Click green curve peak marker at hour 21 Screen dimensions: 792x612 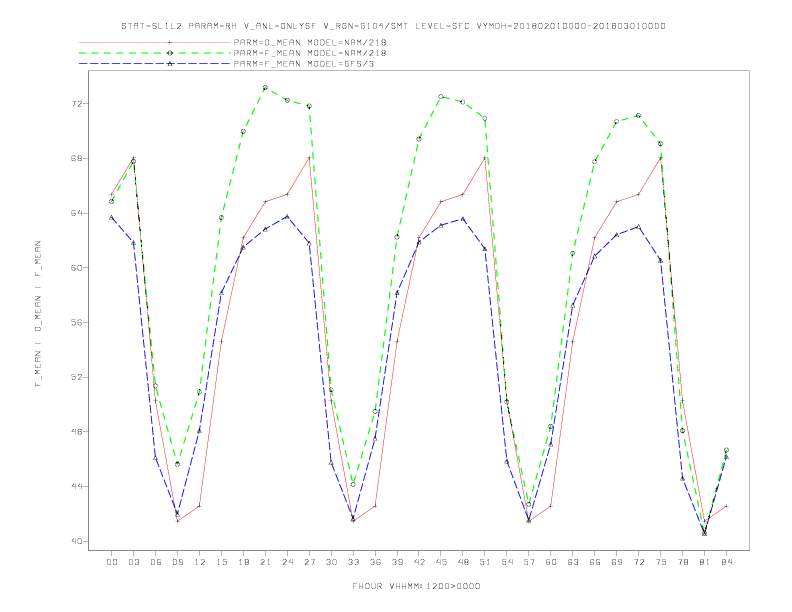[x=265, y=88]
